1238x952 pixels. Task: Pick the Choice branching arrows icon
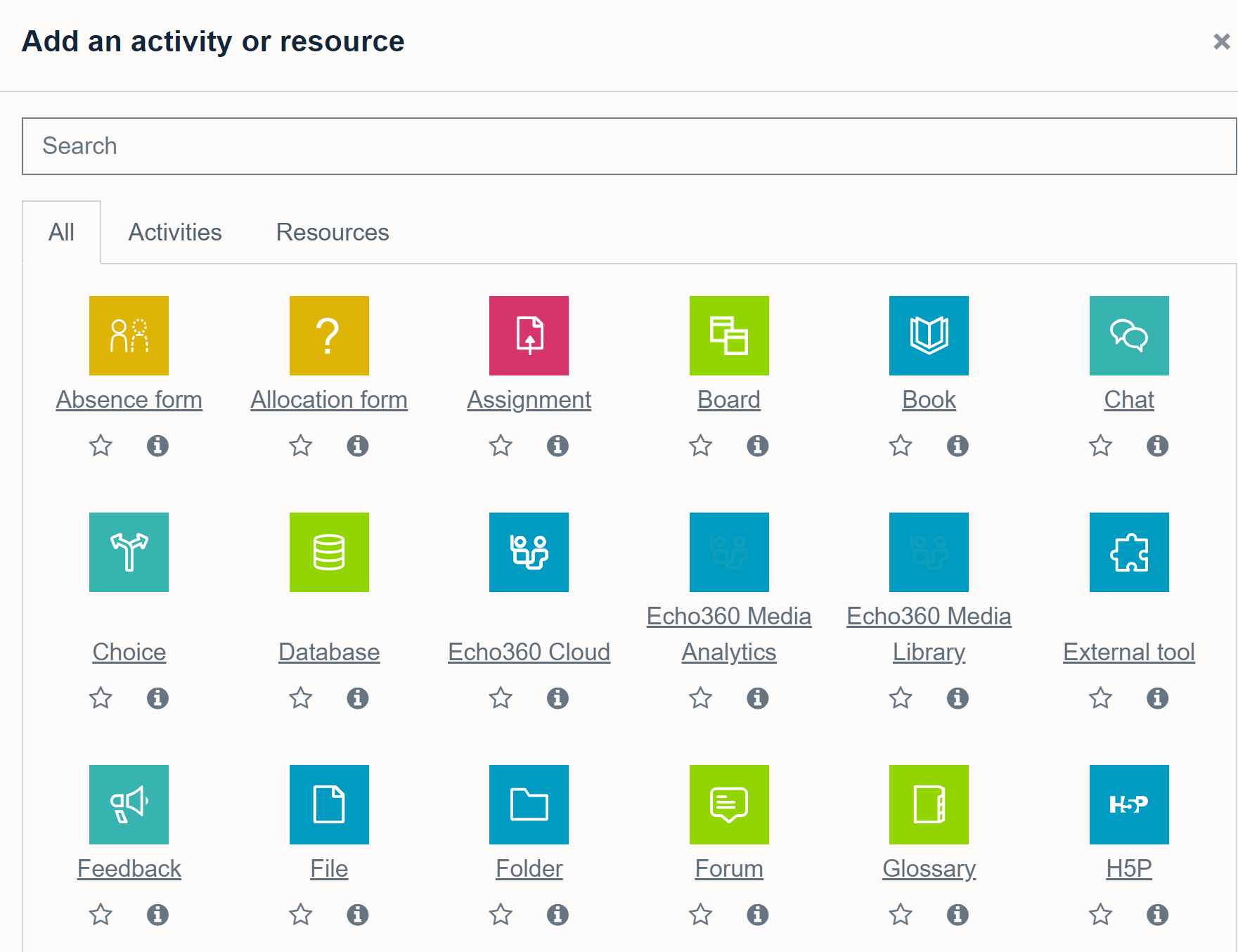click(x=129, y=552)
